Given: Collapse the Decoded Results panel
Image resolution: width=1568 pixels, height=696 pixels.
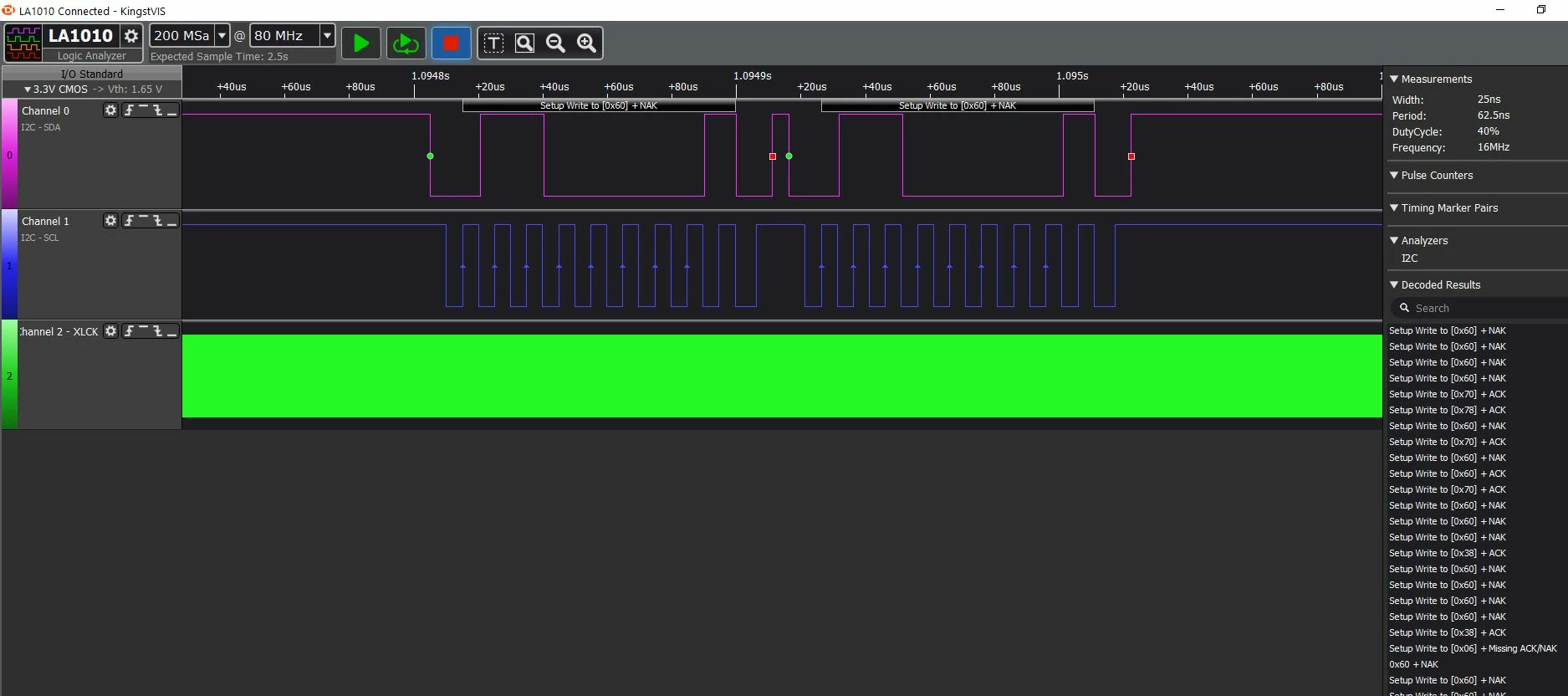Looking at the screenshot, I should tap(1394, 284).
